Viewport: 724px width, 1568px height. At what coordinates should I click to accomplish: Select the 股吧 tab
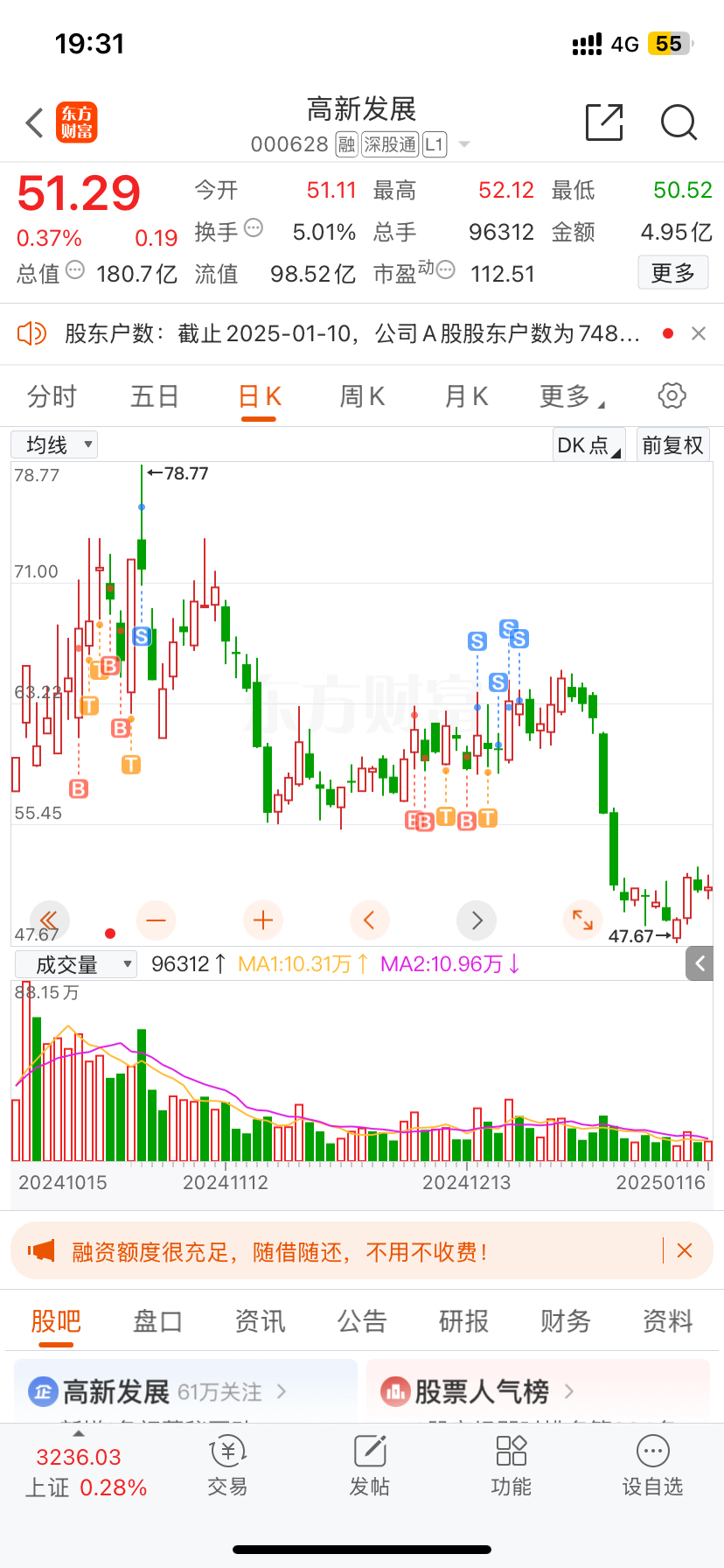(56, 1320)
